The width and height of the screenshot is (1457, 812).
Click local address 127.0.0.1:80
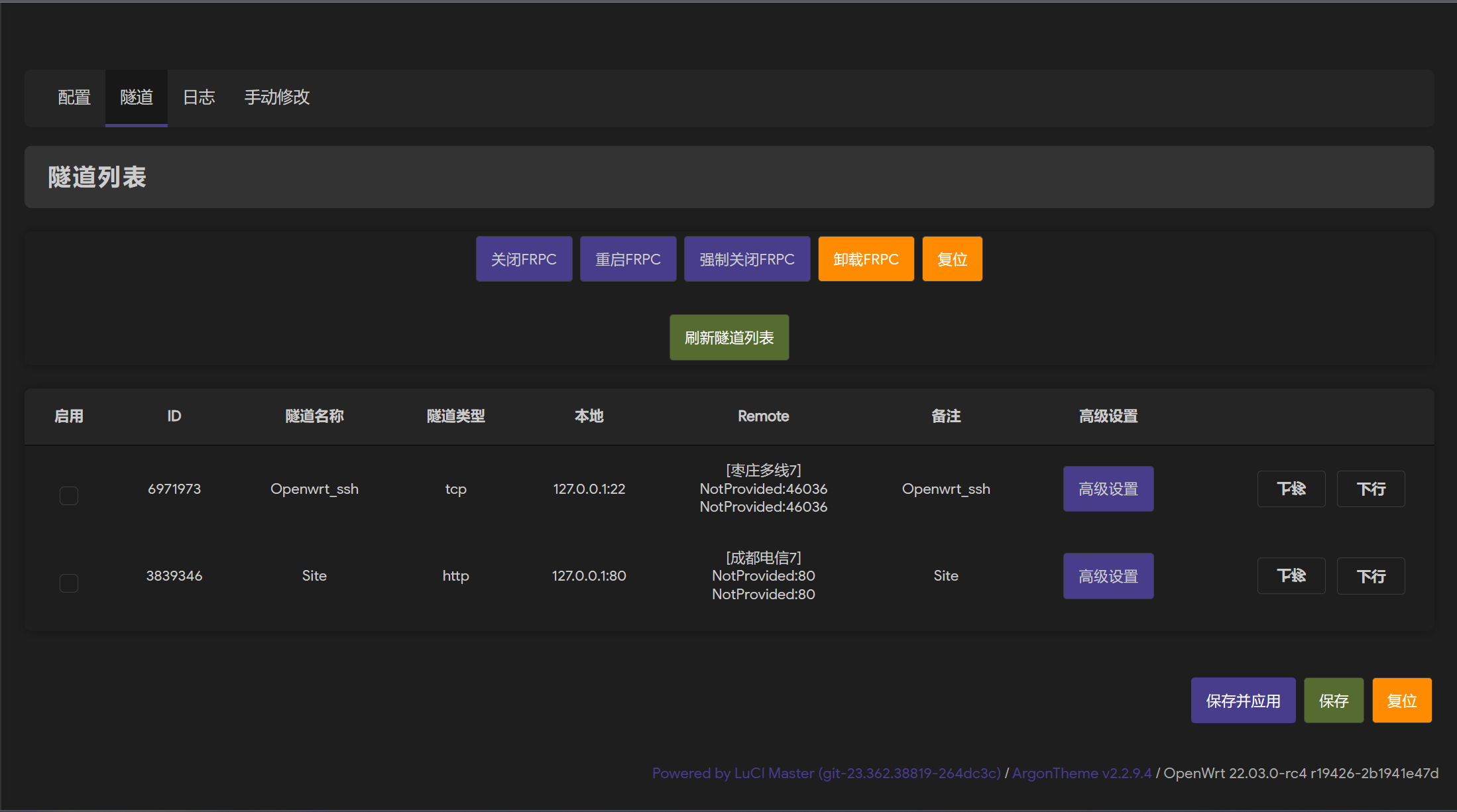click(x=589, y=576)
